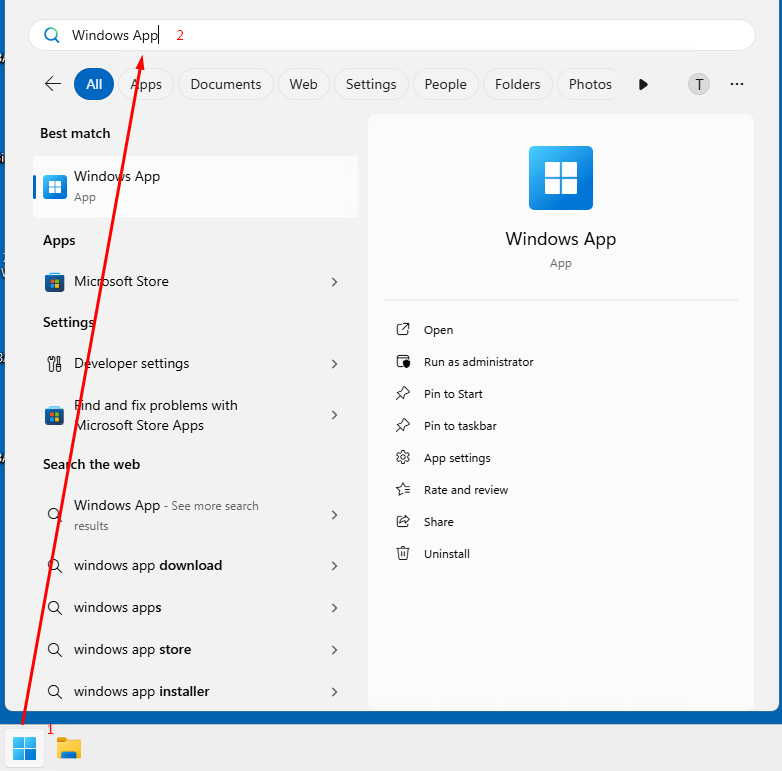Screen dimensions: 782x771
Task: Expand 'Windows App - See more search results' chevron
Action: (335, 515)
